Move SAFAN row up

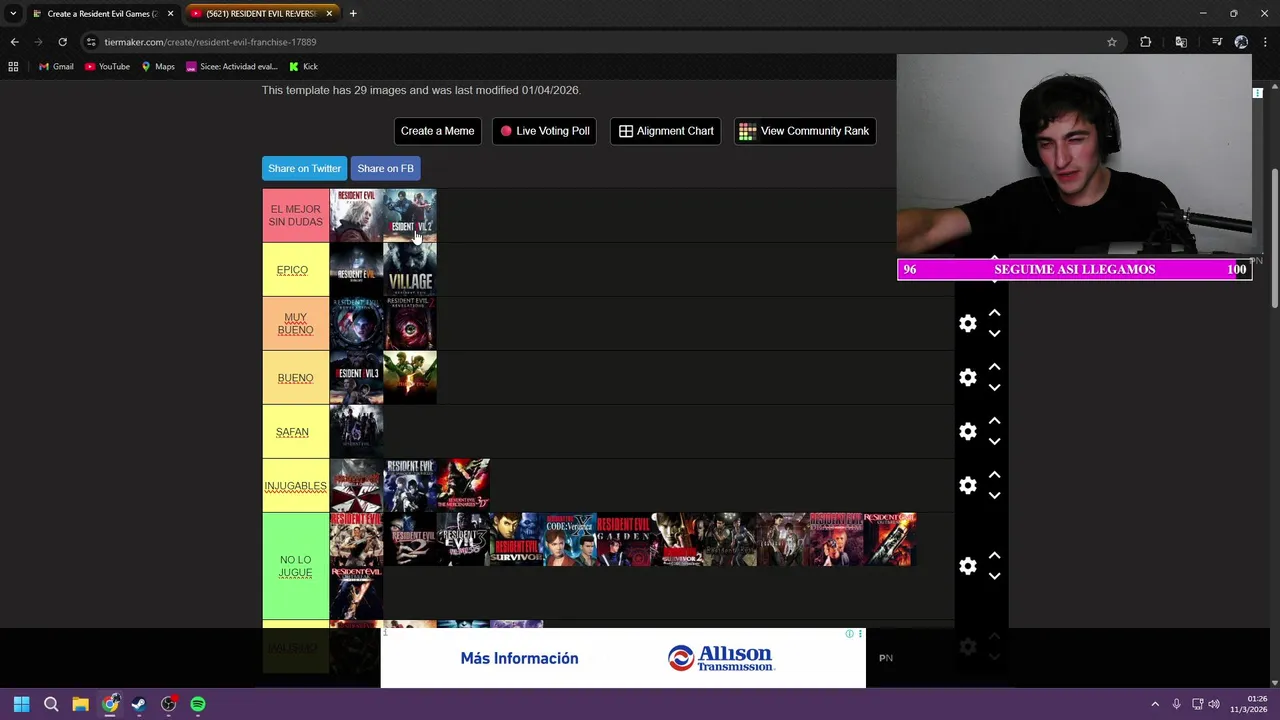click(x=994, y=421)
